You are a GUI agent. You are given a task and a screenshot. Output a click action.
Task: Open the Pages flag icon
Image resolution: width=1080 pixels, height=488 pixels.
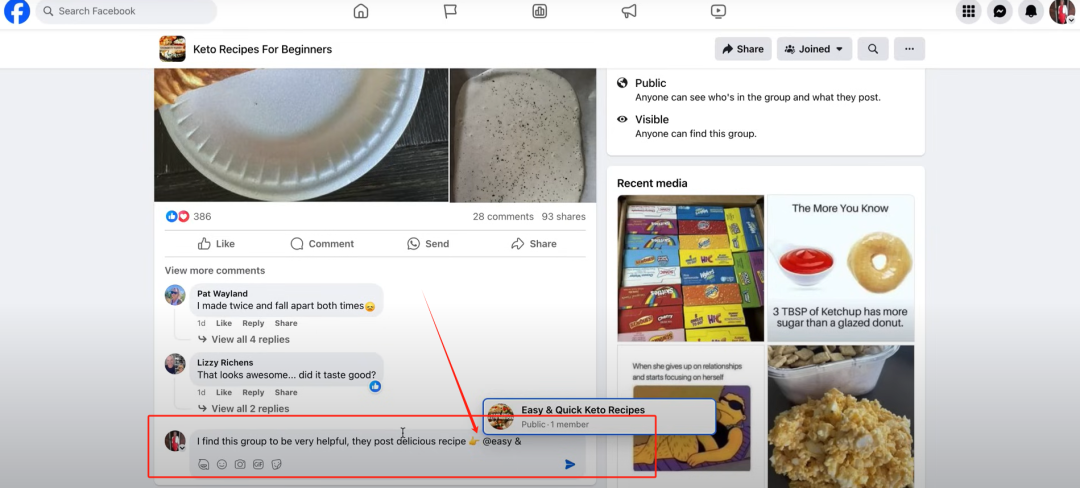pyautogui.click(x=450, y=11)
